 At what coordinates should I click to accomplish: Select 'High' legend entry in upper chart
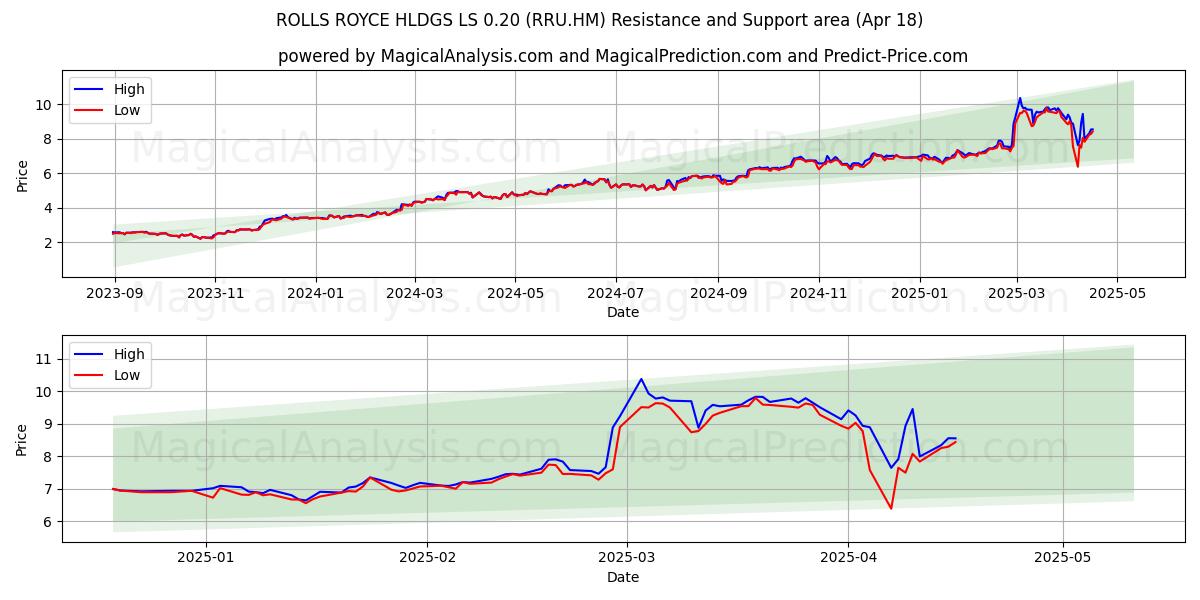129,89
